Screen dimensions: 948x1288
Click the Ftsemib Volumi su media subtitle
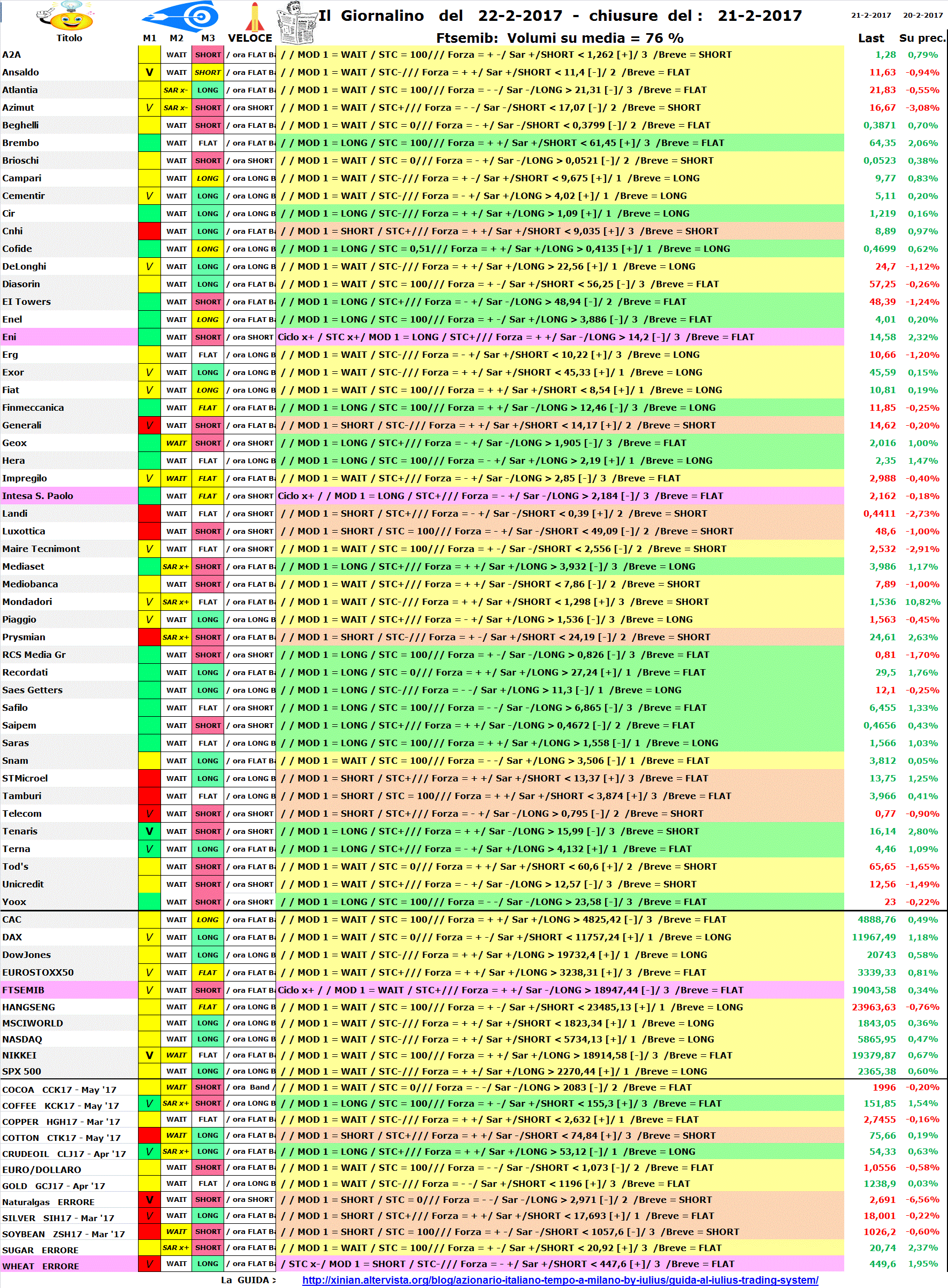(560, 38)
